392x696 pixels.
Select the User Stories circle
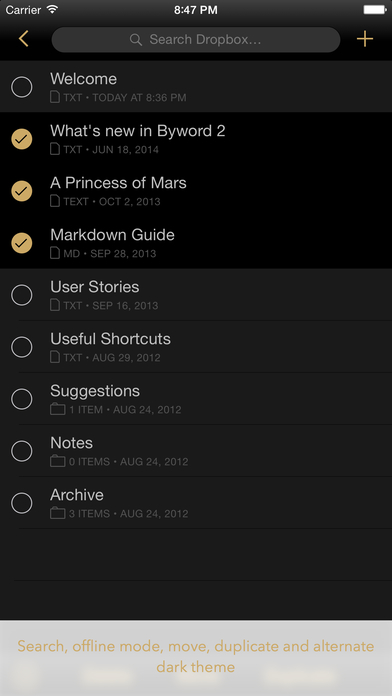22,295
